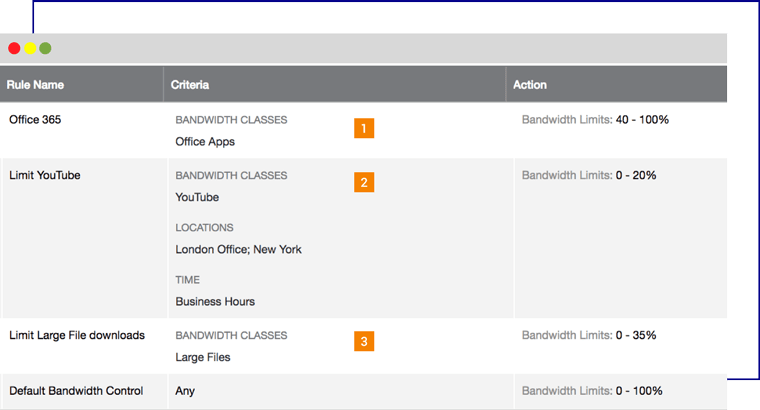
Task: Open the Limit YouTube rule
Action: click(44, 175)
